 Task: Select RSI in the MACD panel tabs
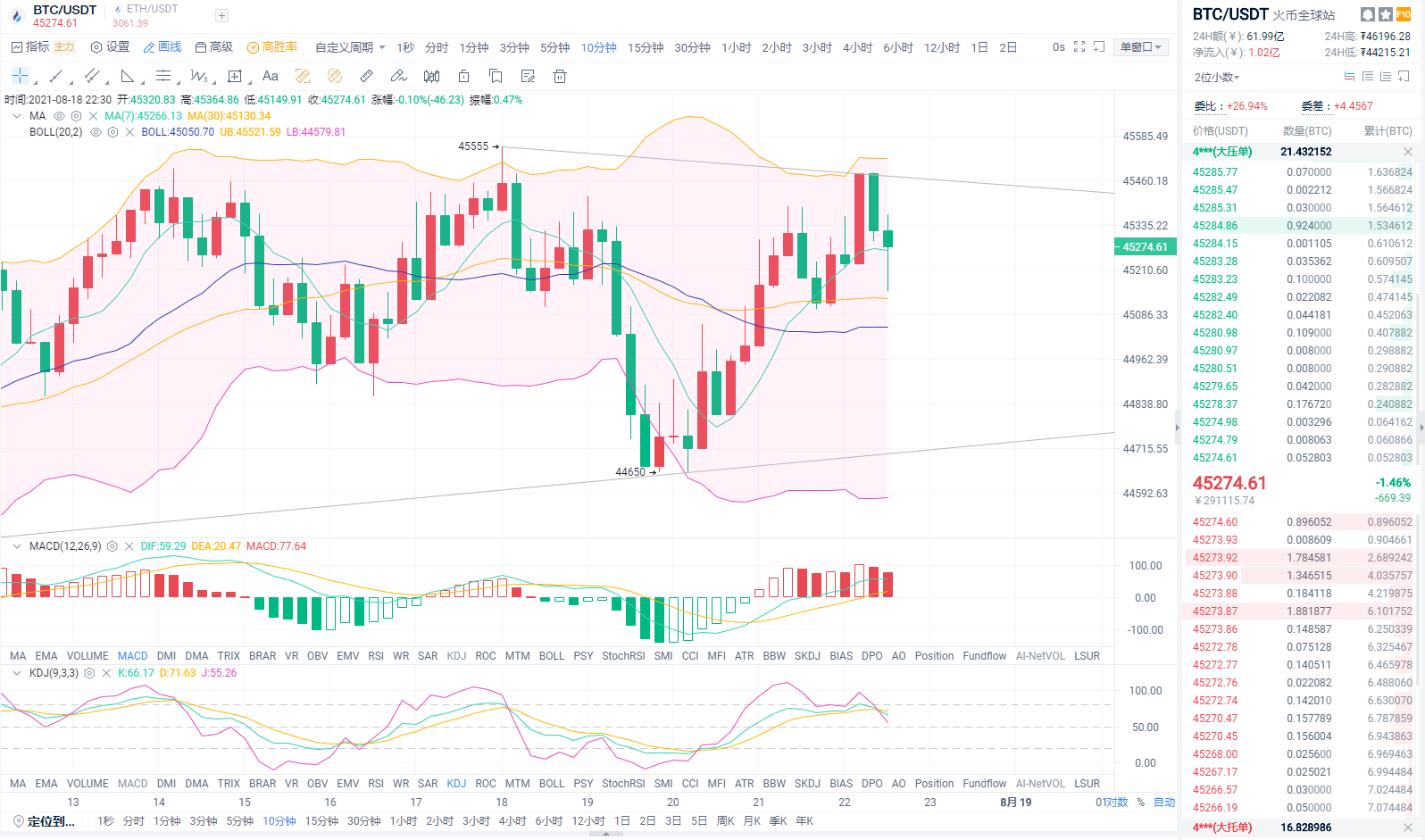point(376,656)
